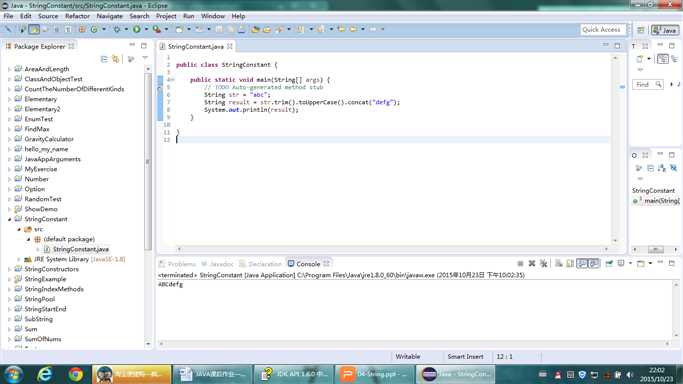
Task: Open the Open Perspective icon
Action: click(640, 30)
